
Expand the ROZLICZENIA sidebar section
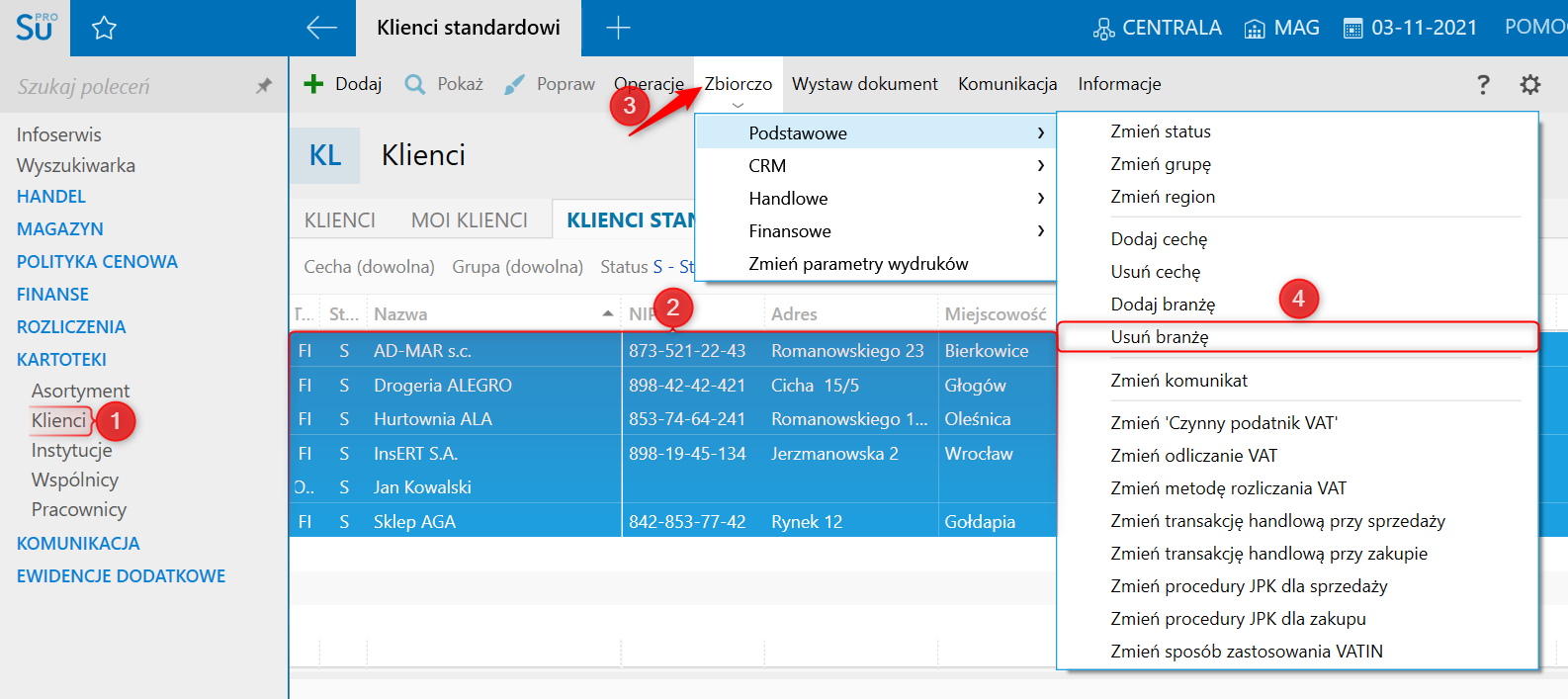(71, 327)
